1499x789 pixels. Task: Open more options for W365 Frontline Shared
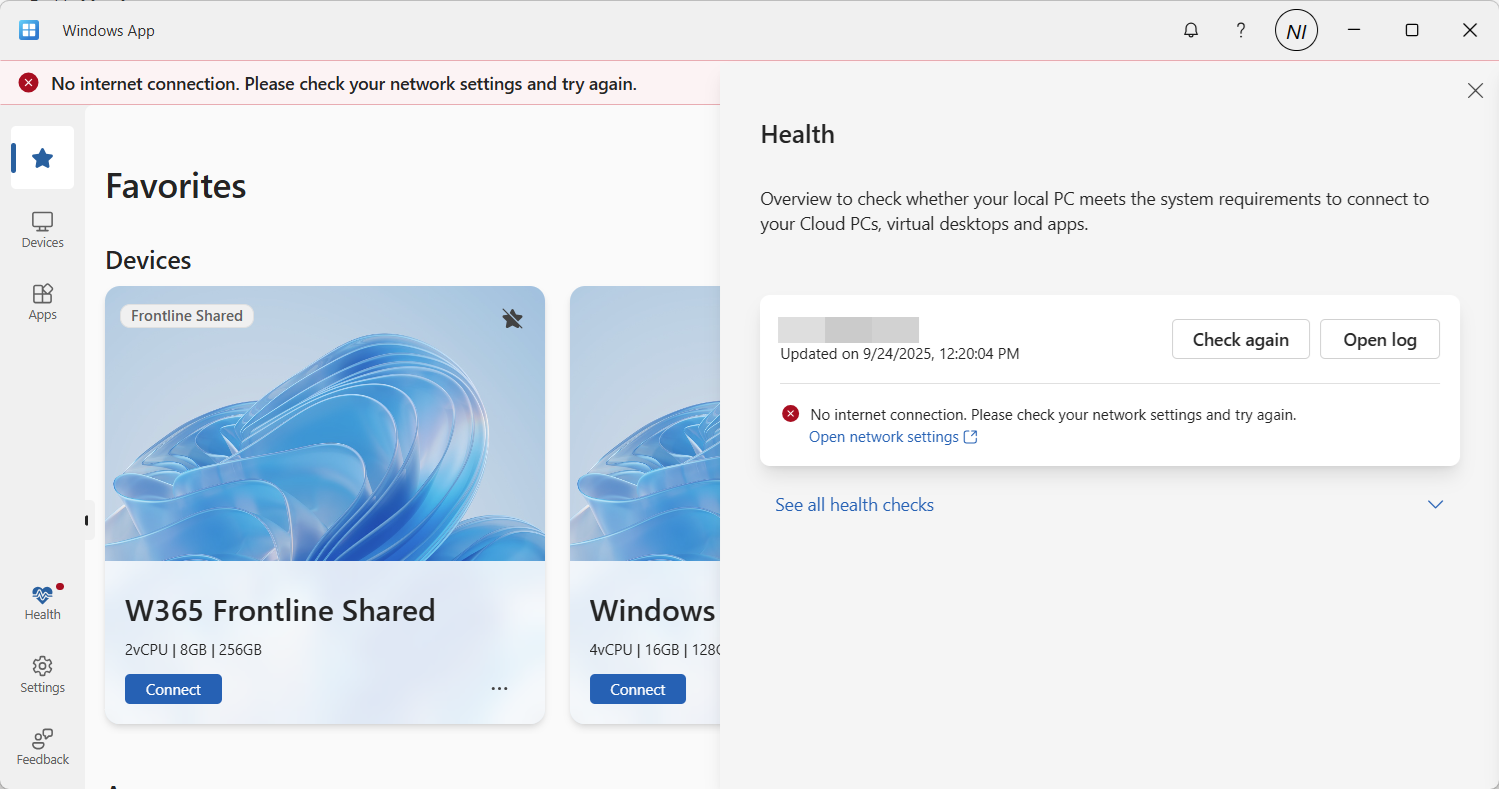(499, 689)
